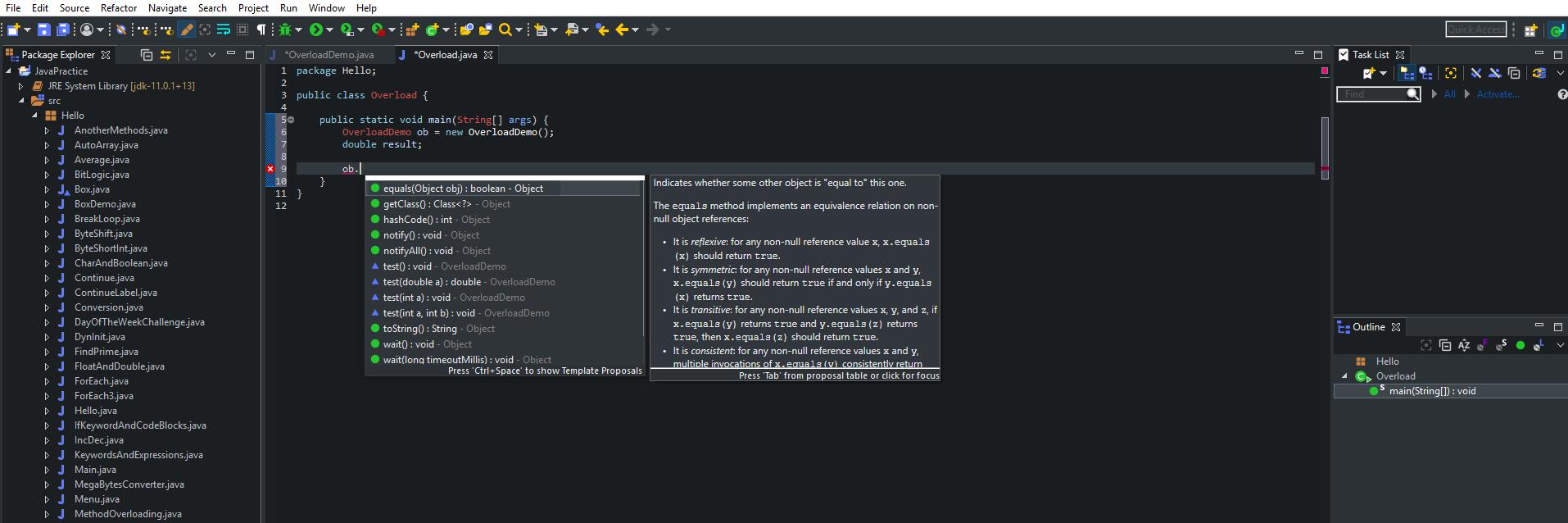This screenshot has height=523, width=1568.
Task: Switch to the OverloadDemo.java editor tab
Action: coord(329,55)
